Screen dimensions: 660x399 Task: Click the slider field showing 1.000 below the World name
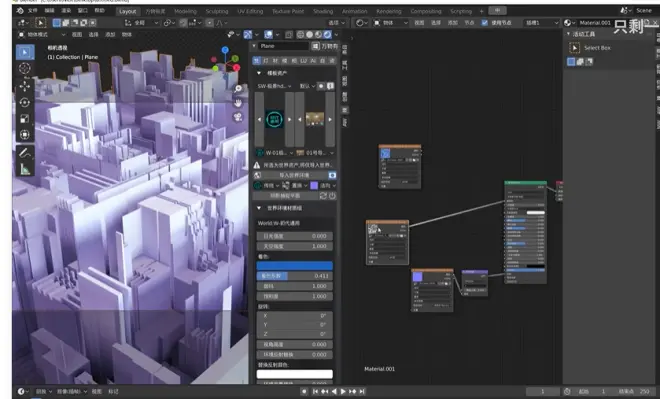295,246
